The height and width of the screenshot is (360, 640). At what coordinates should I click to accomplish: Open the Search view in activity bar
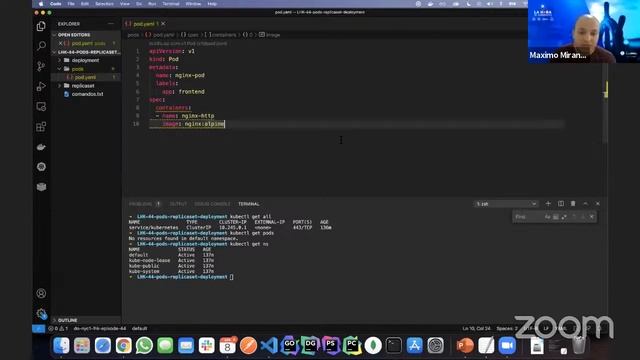coord(41,46)
